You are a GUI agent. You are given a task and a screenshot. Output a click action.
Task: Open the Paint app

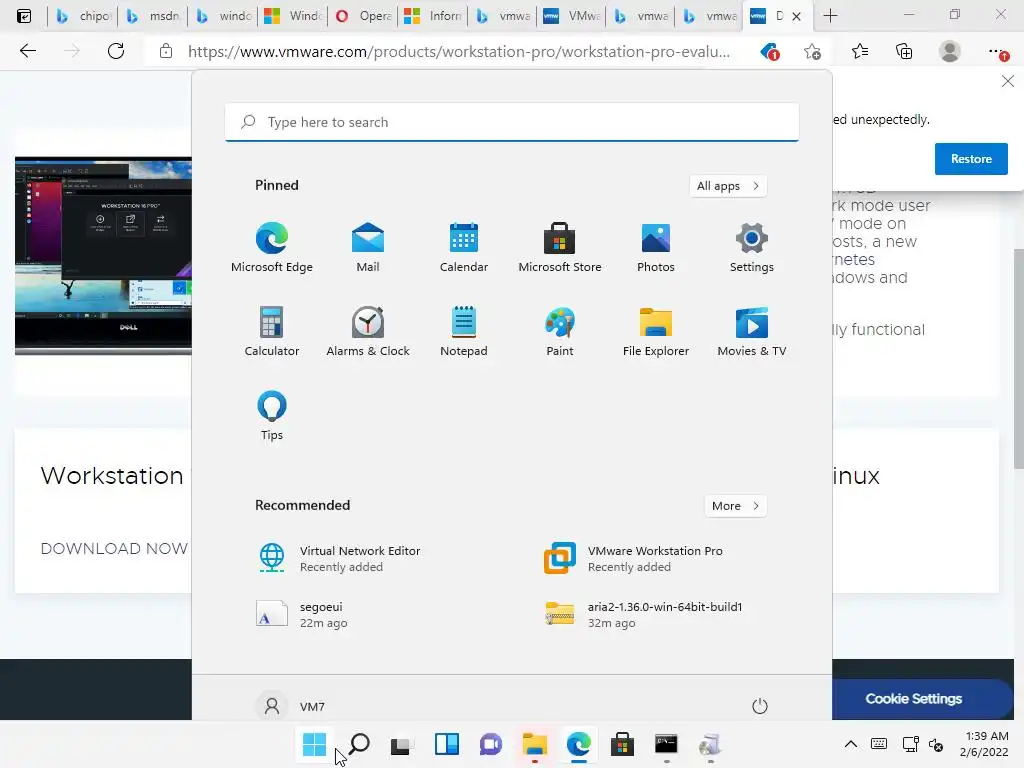pos(560,332)
